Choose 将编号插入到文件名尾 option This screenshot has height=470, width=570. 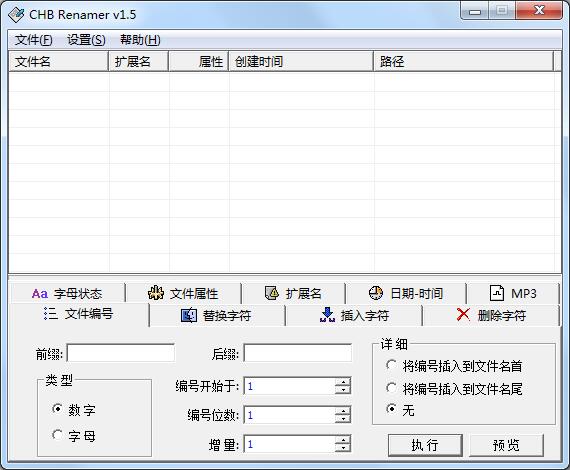click(x=392, y=388)
